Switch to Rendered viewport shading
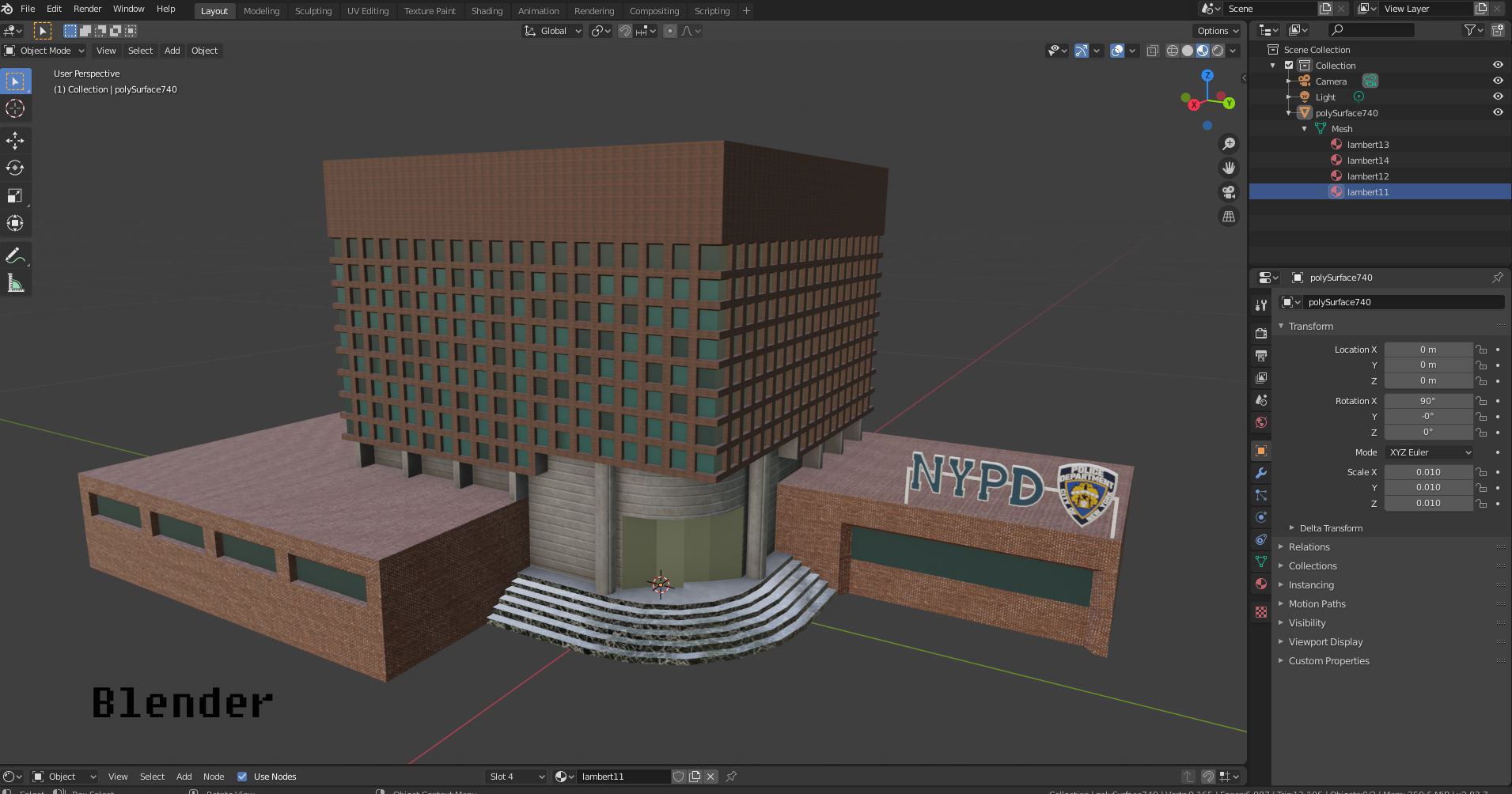 (1218, 51)
